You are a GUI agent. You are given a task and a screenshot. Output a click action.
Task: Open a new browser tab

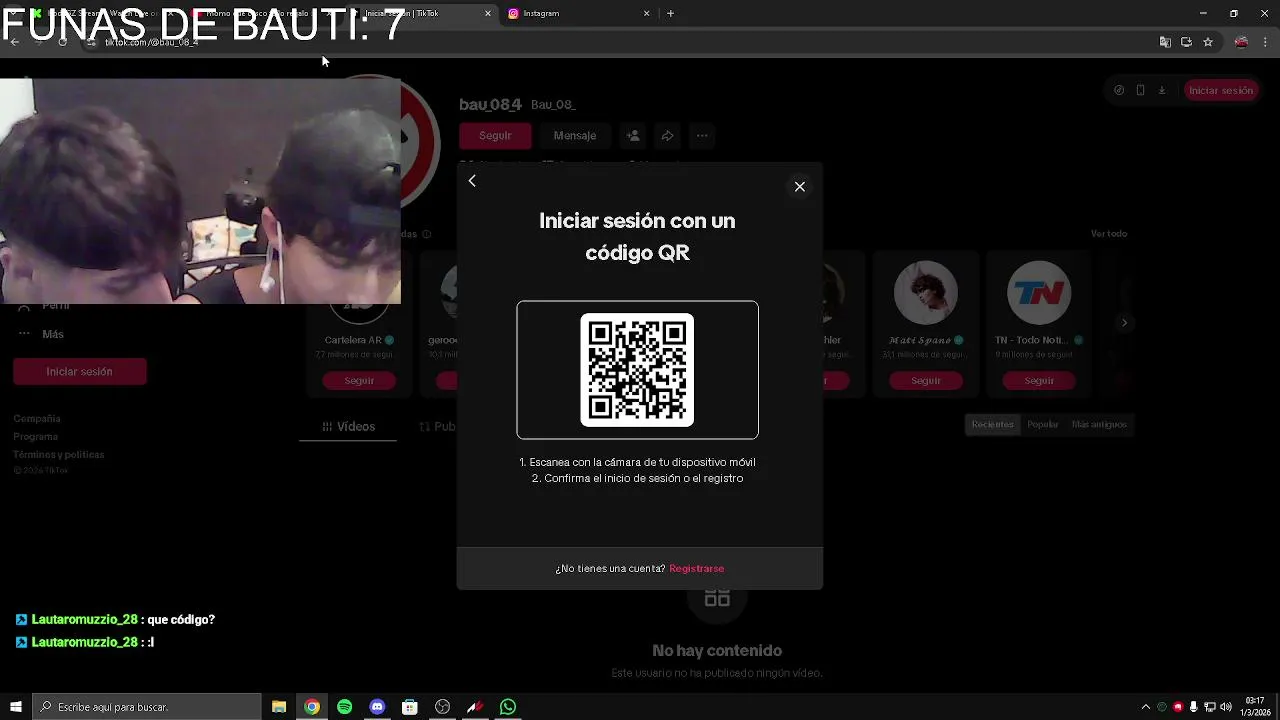tap(670, 13)
